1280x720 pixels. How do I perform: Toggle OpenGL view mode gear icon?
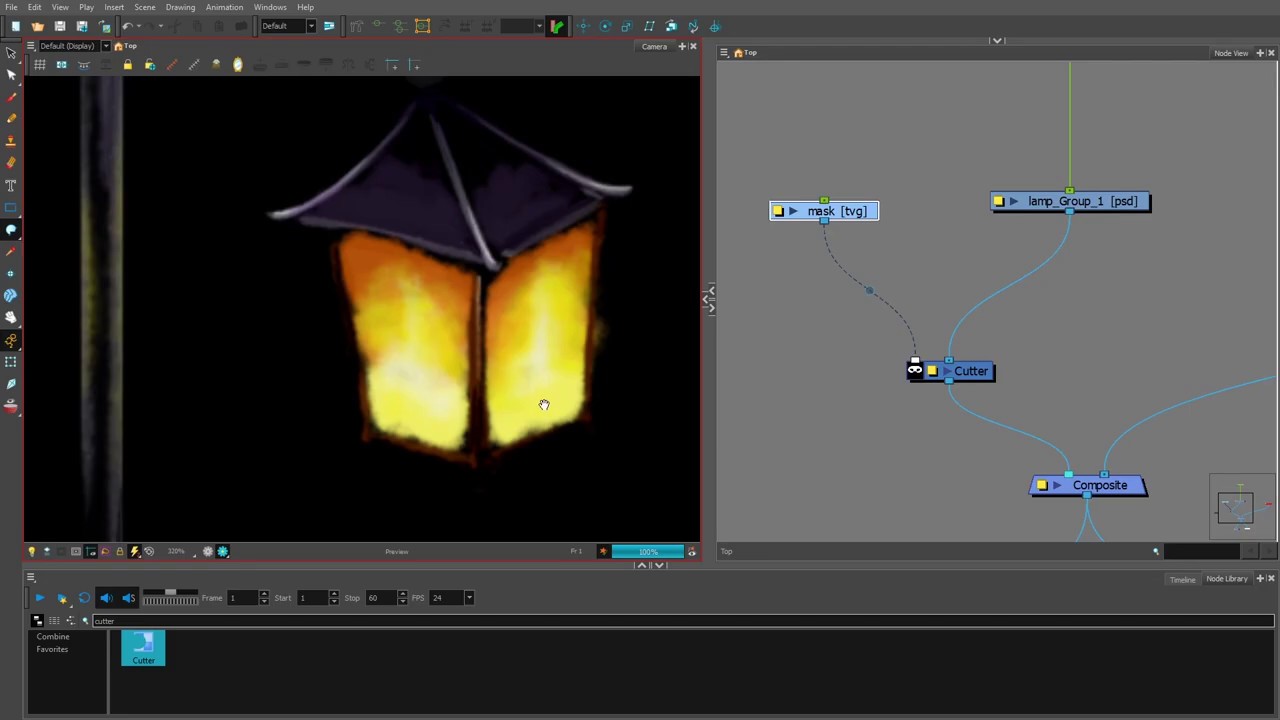pyautogui.click(x=208, y=551)
